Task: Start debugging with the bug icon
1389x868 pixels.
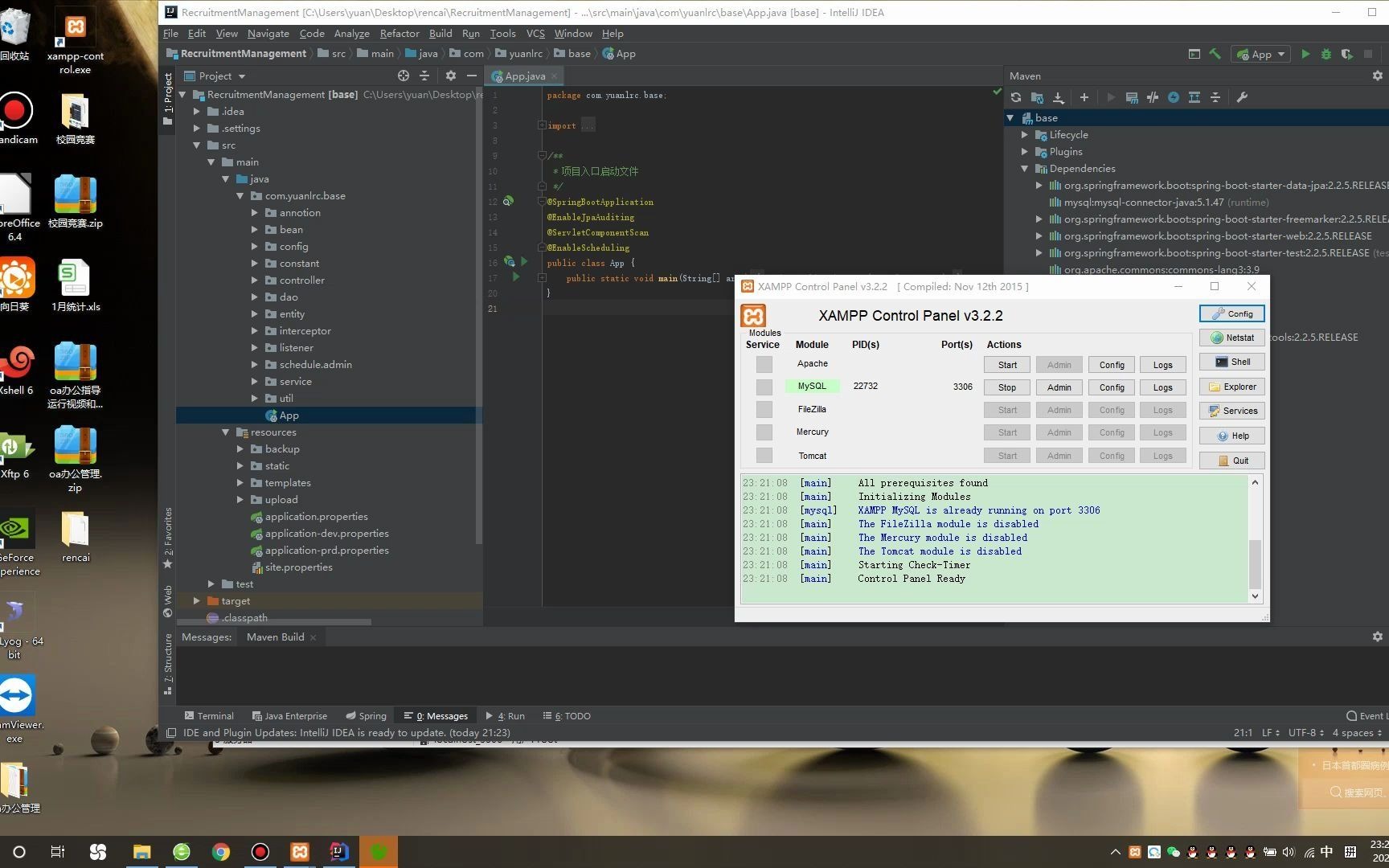Action: (1326, 54)
